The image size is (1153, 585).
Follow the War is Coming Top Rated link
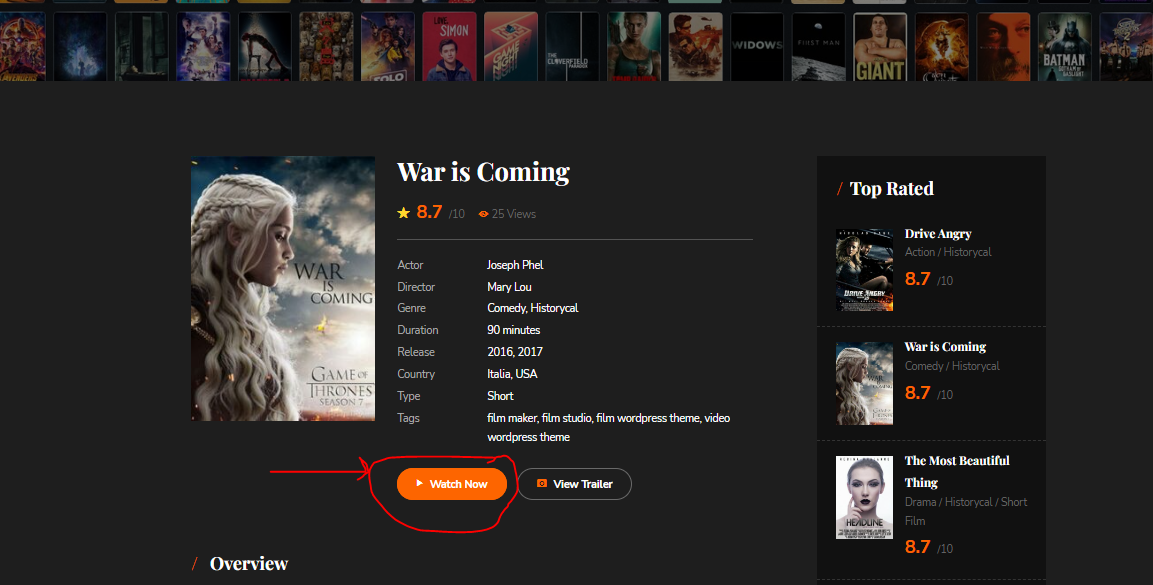coord(945,347)
